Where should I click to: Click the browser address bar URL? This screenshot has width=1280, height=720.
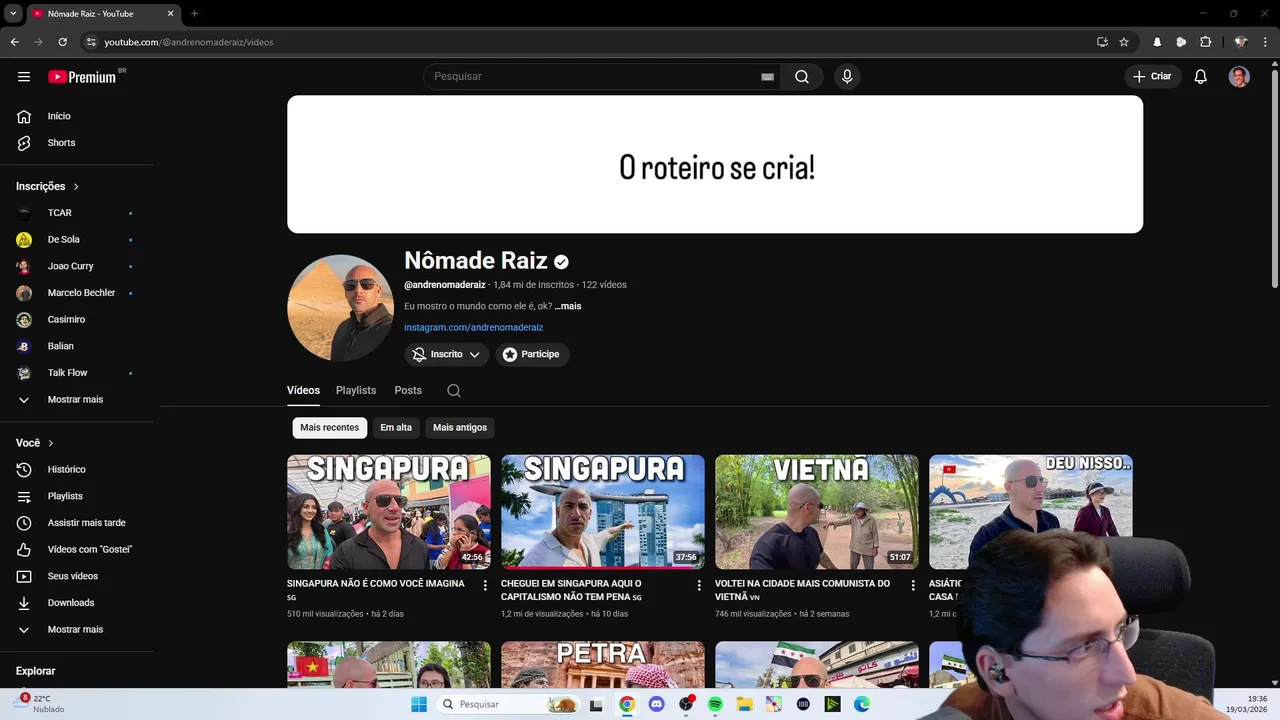click(x=189, y=42)
